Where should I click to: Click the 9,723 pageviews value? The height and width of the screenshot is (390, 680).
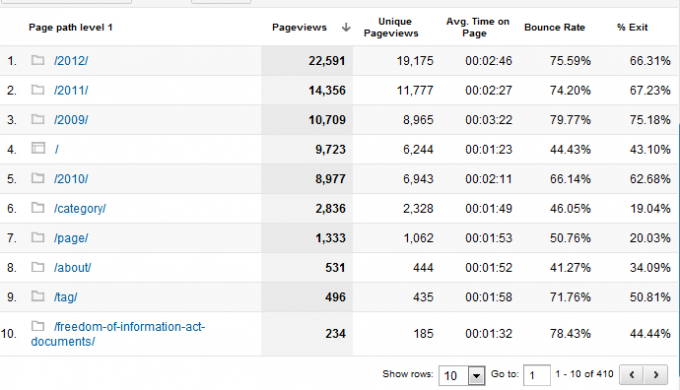coord(330,149)
